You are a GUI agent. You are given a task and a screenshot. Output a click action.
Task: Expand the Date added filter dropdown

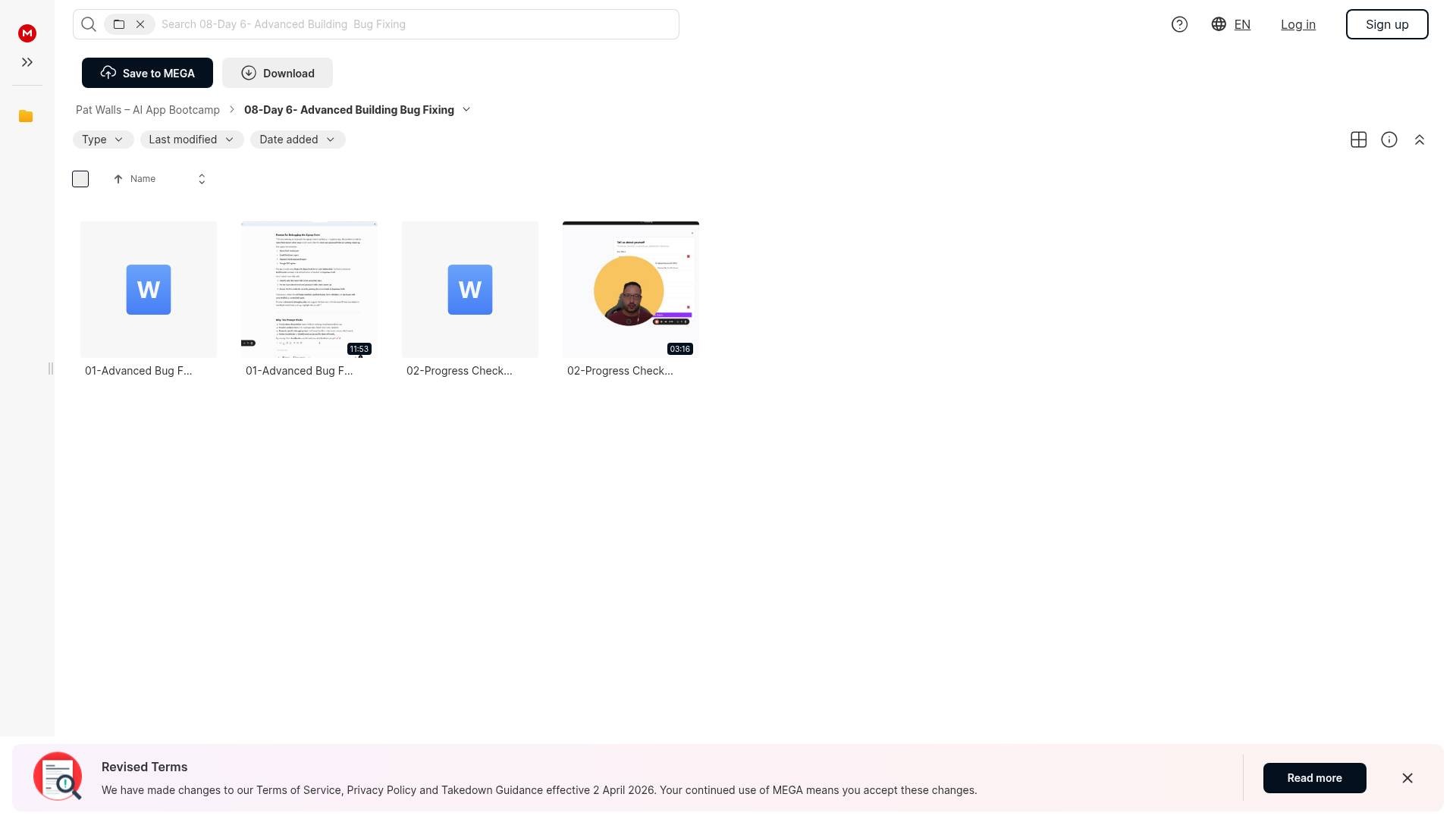pos(297,140)
